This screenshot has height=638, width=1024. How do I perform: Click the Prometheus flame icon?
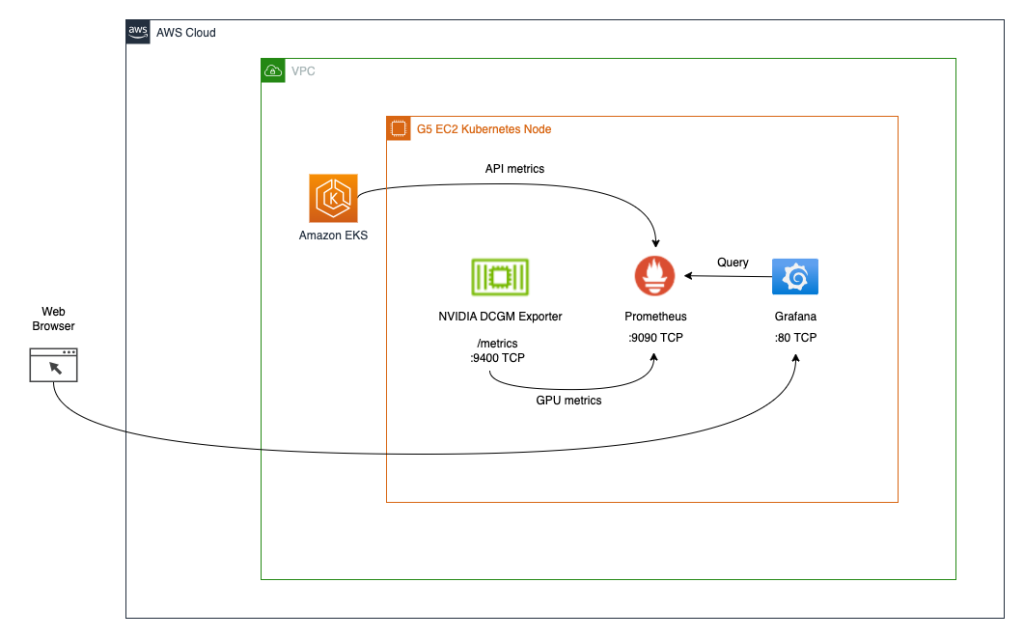[655, 276]
